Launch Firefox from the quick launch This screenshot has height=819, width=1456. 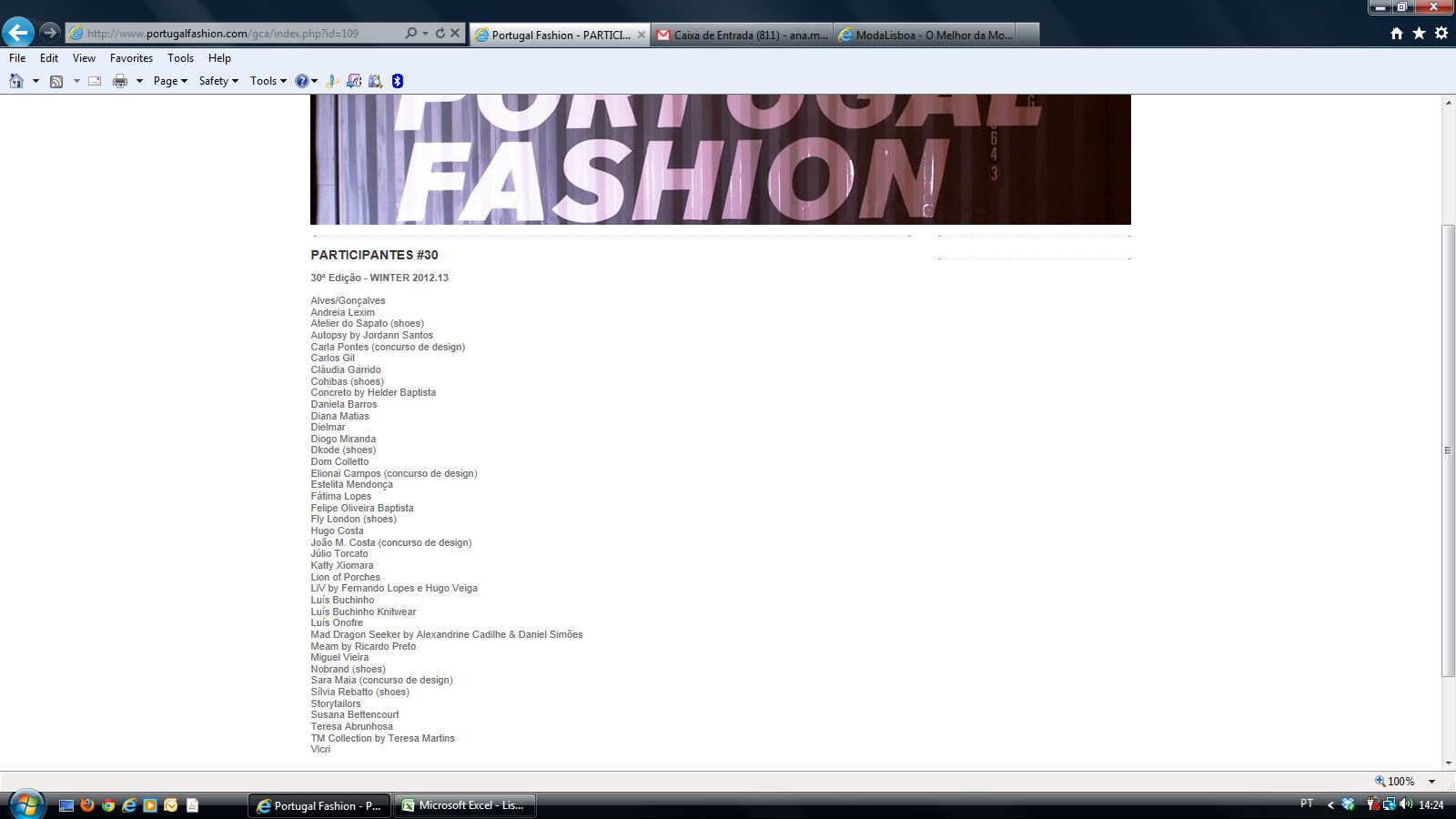pos(87,805)
